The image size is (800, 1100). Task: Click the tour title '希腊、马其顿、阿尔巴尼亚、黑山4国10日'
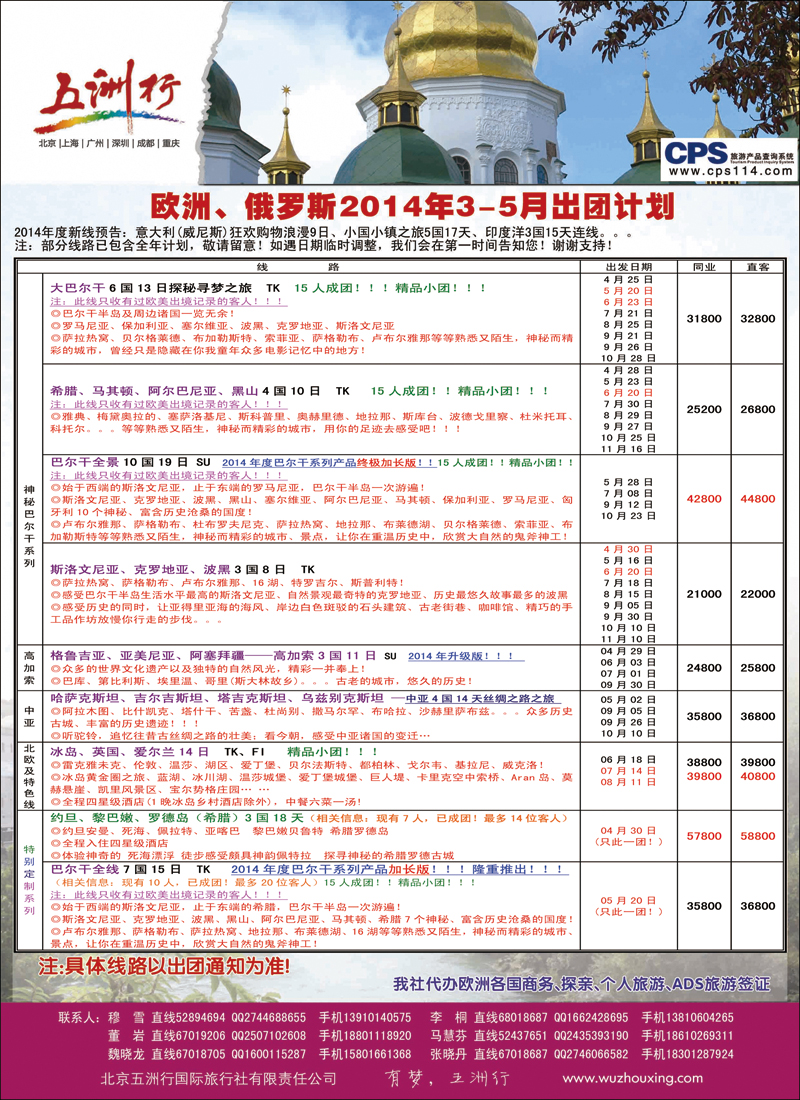tap(185, 391)
